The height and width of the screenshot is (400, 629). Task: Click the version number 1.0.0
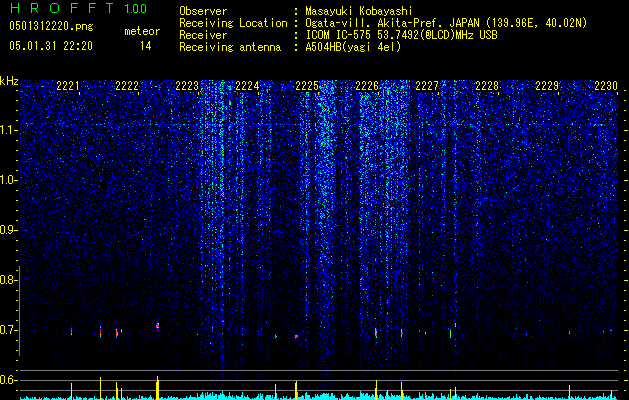(136, 9)
